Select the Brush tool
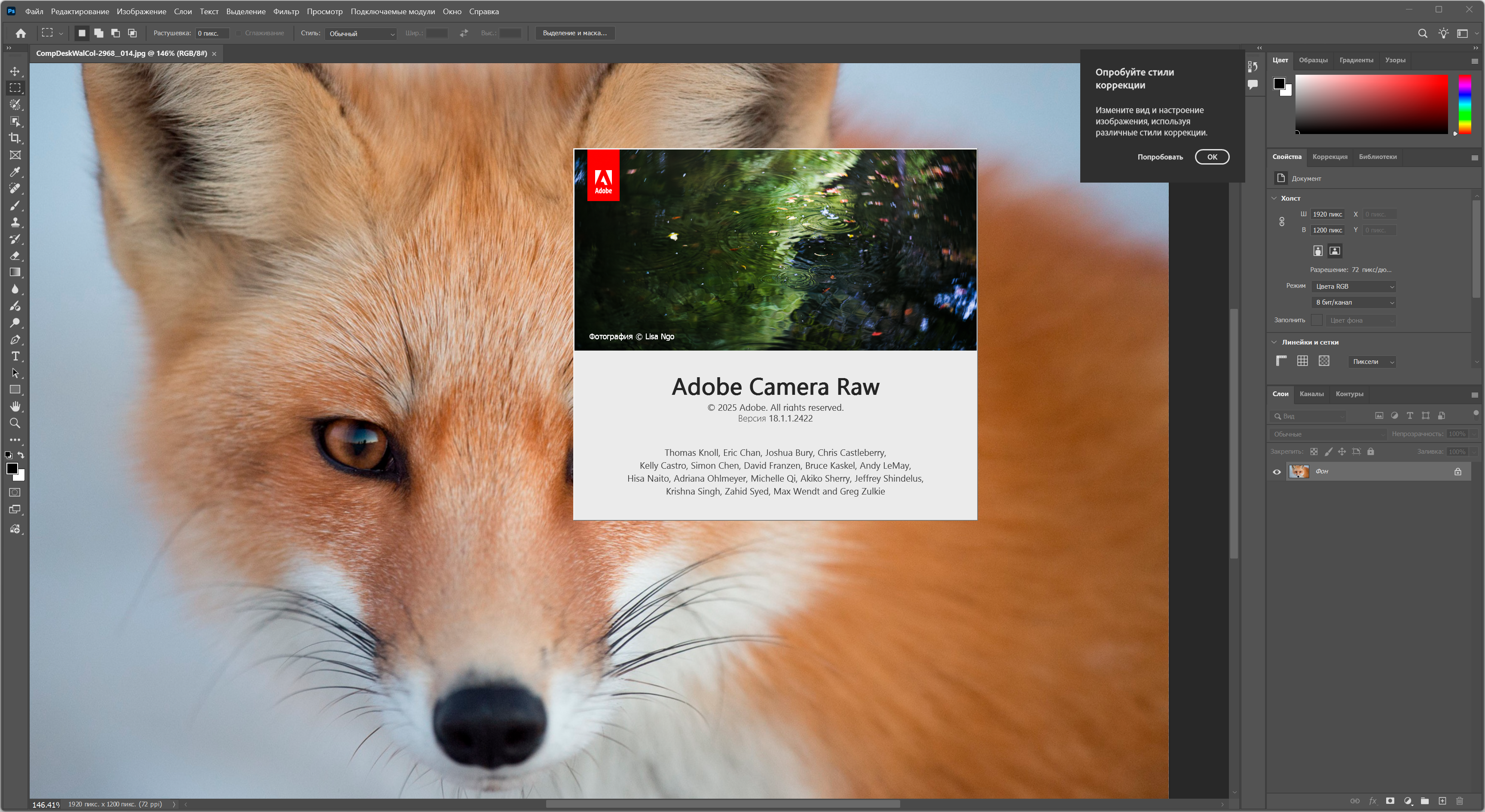1485x812 pixels. (x=15, y=205)
